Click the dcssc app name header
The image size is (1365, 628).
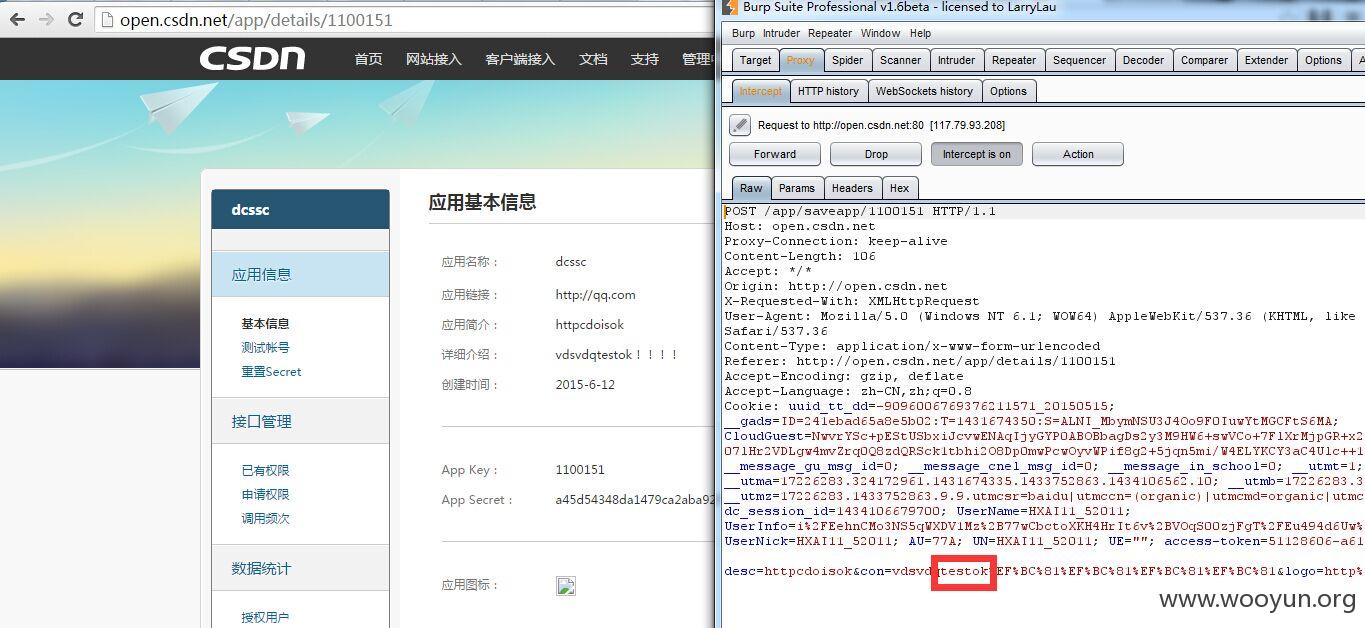point(300,210)
